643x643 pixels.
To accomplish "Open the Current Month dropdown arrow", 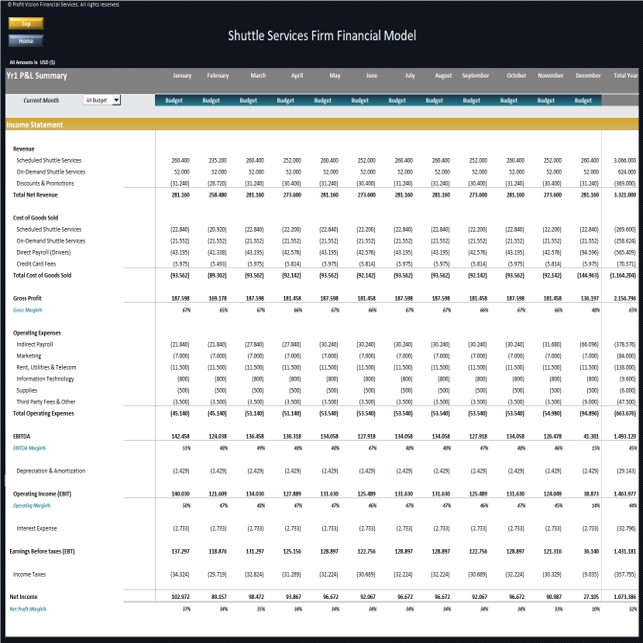I will (x=116, y=100).
